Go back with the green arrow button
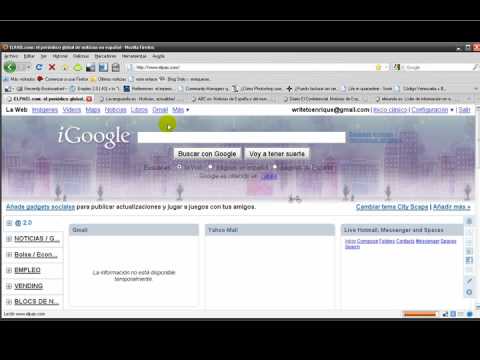This screenshot has width=480, height=360. point(10,67)
